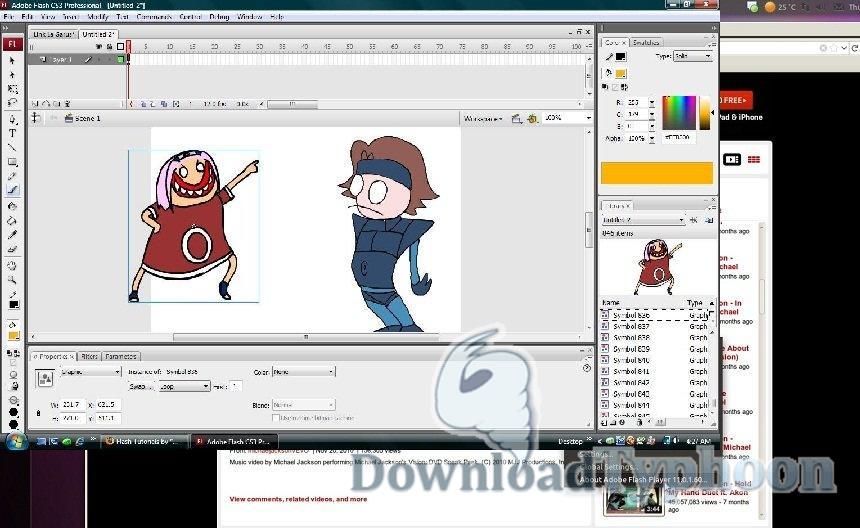Select the Eyedropper tool

tap(13, 235)
